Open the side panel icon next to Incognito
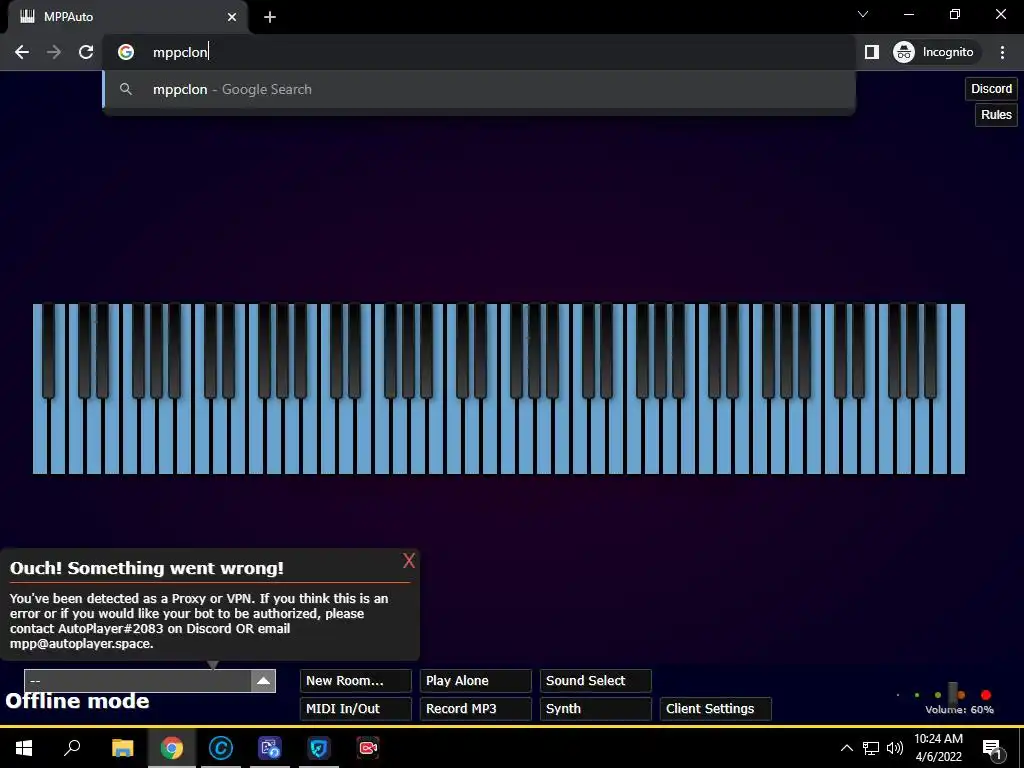 [872, 52]
